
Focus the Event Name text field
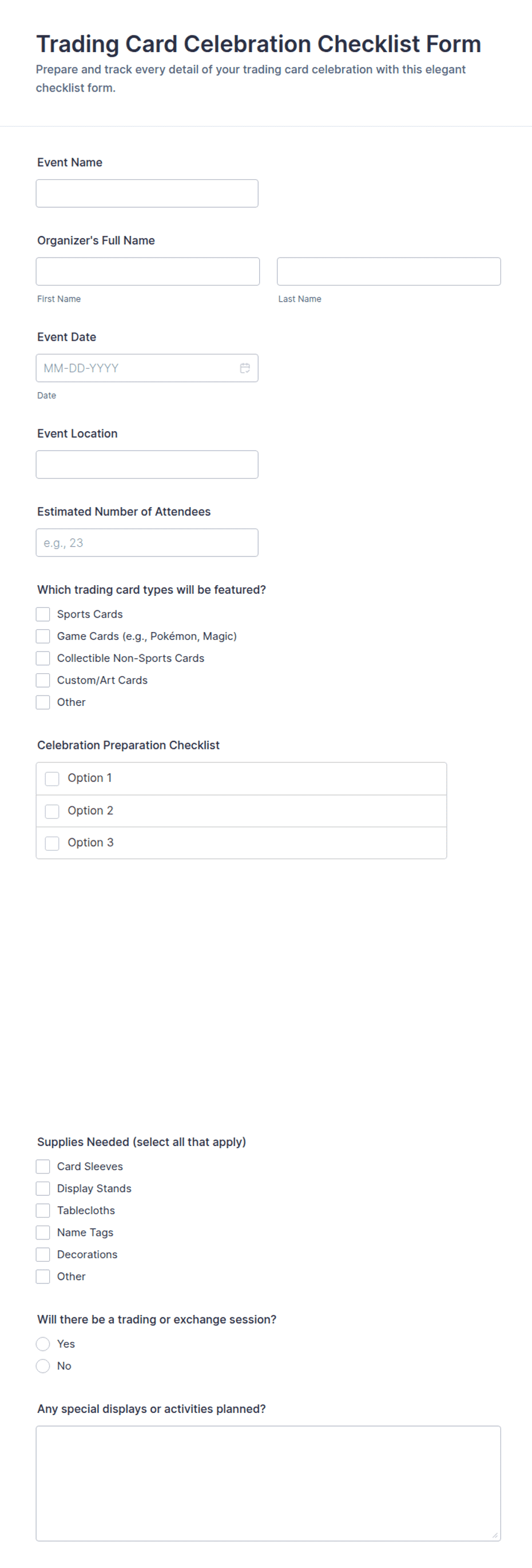click(x=147, y=193)
